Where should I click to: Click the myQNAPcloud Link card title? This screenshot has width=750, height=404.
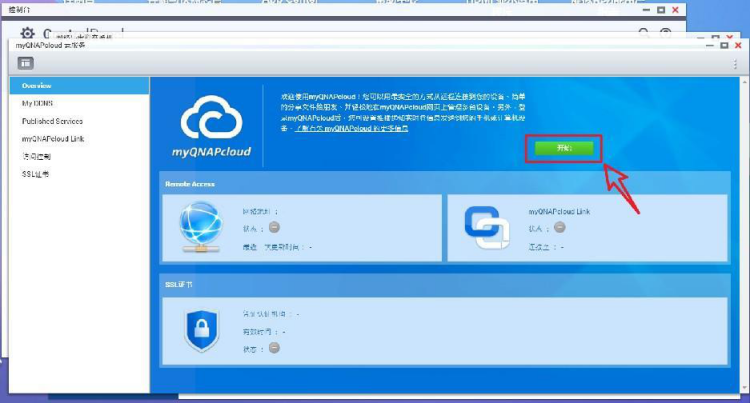coord(559,211)
